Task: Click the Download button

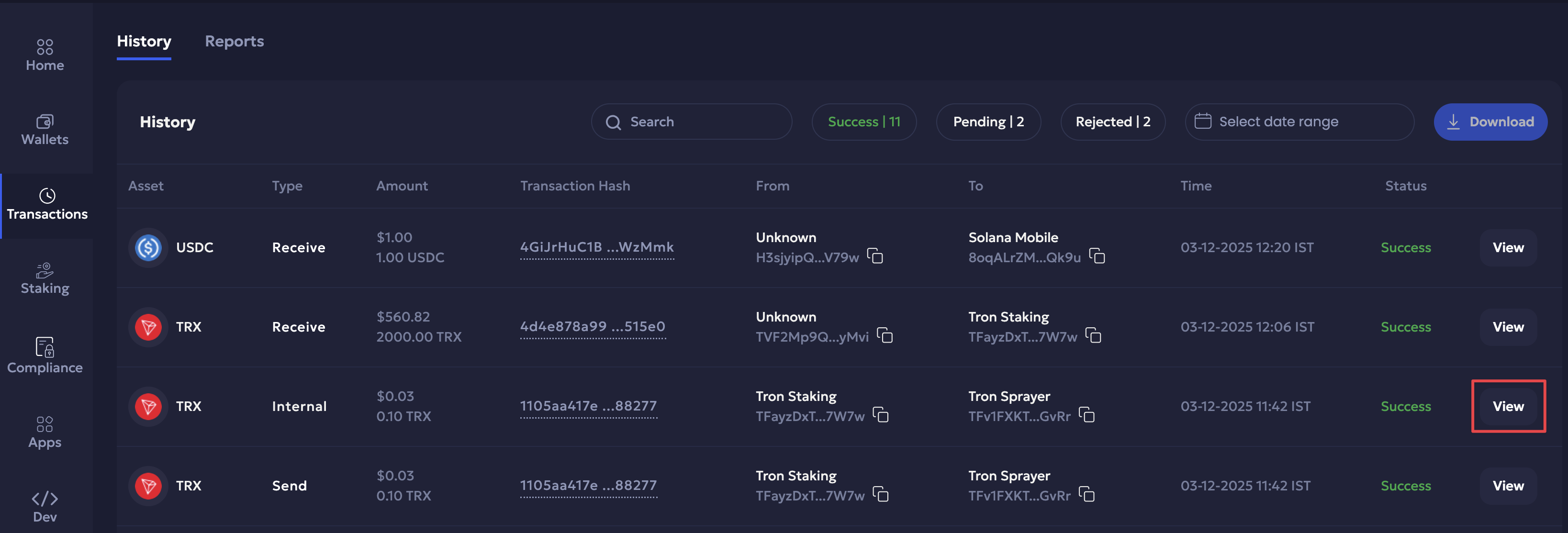Action: (x=1490, y=122)
